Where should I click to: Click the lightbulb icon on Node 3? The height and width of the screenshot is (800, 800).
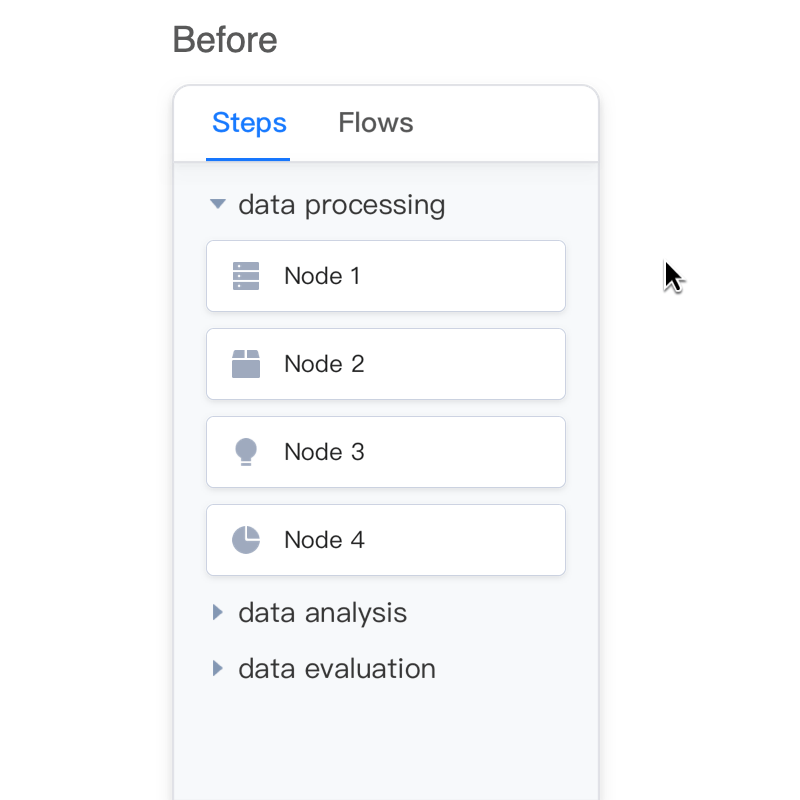246,452
